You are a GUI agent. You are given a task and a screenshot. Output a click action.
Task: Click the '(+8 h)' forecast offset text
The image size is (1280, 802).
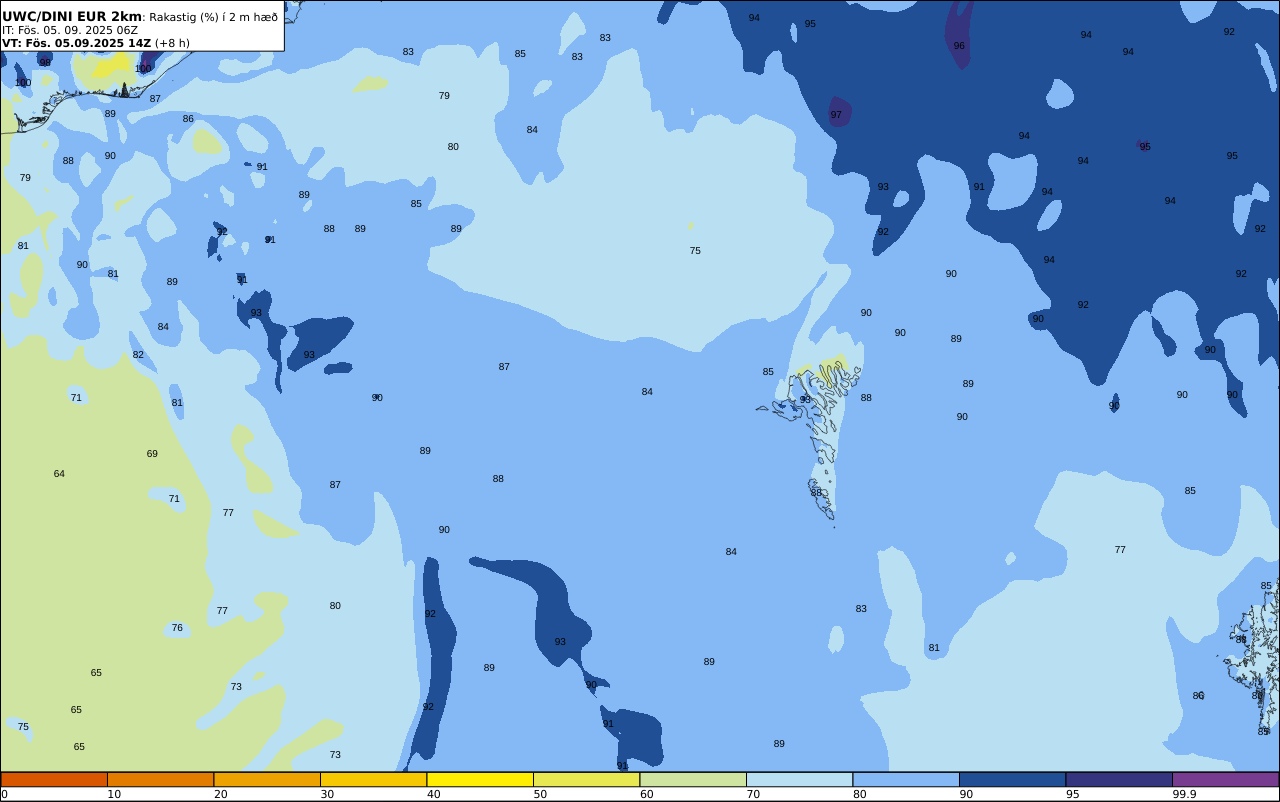click(x=172, y=43)
